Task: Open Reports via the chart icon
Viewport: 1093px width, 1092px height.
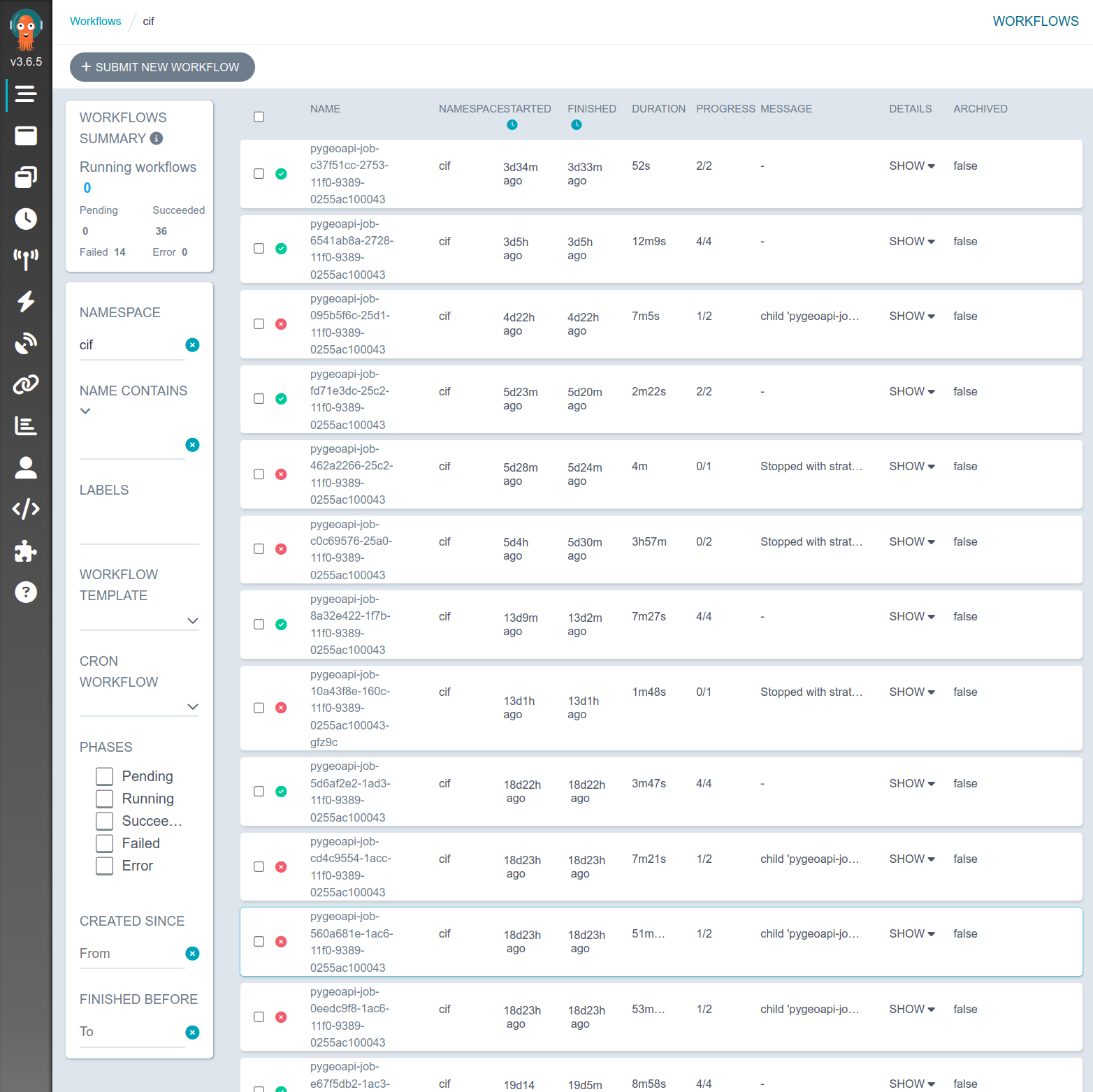Action: [26, 426]
